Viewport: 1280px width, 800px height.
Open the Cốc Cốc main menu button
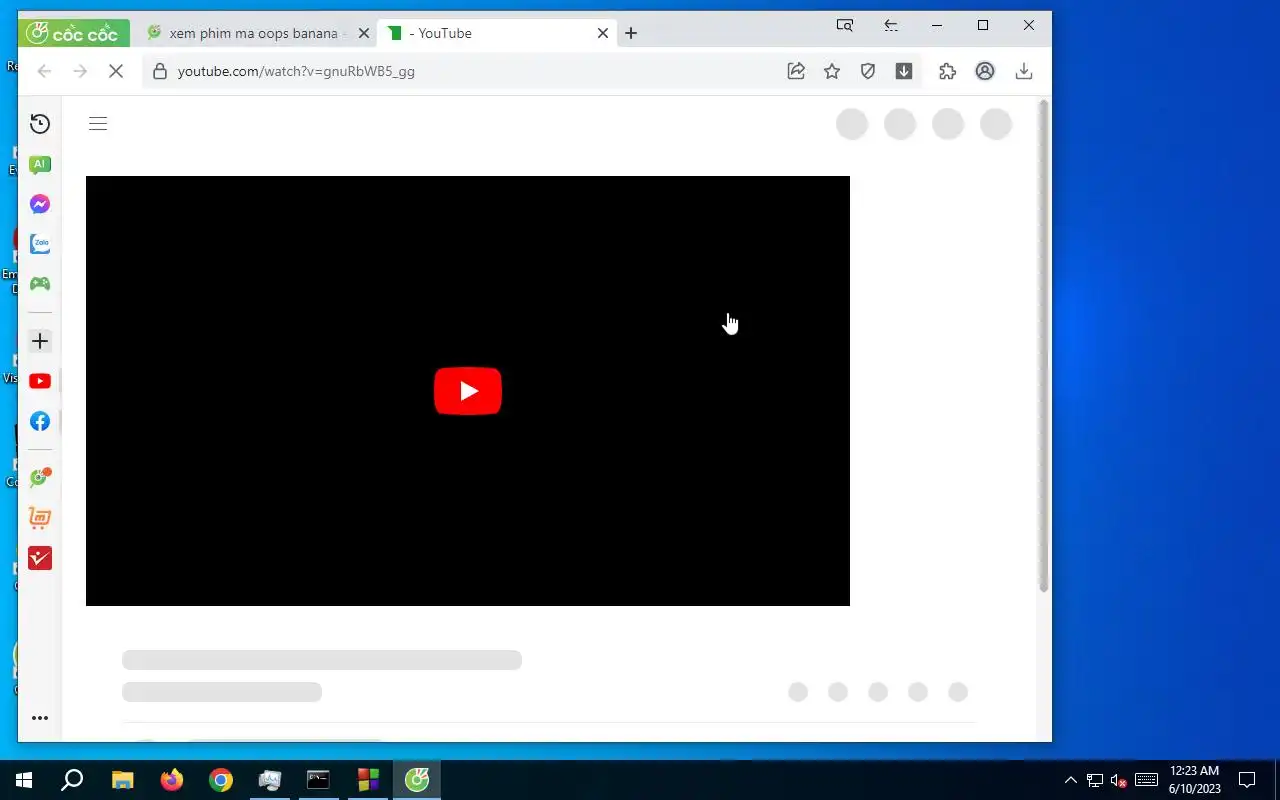point(73,33)
